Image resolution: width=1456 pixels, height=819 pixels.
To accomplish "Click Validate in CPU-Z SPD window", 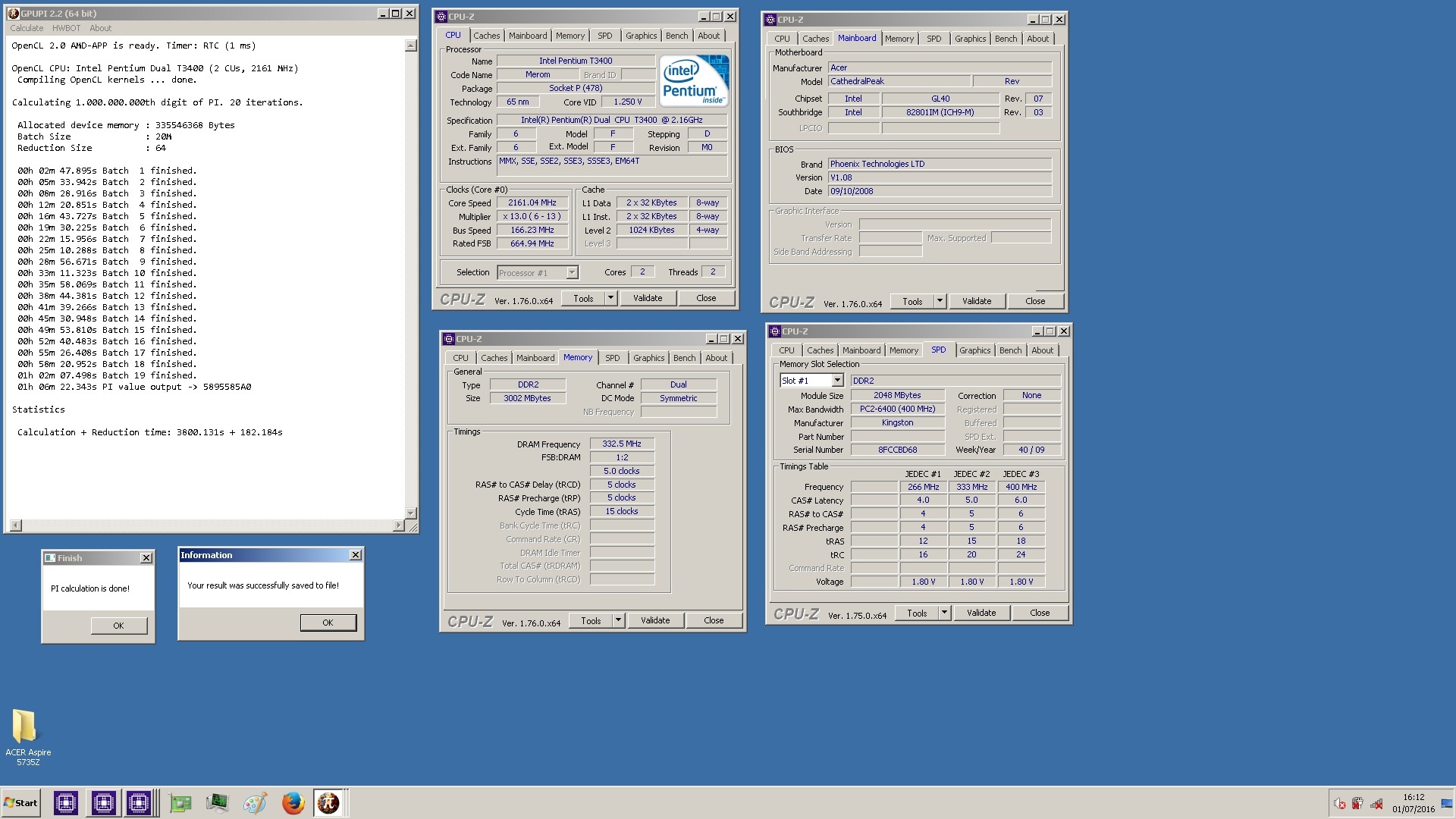I will click(981, 613).
